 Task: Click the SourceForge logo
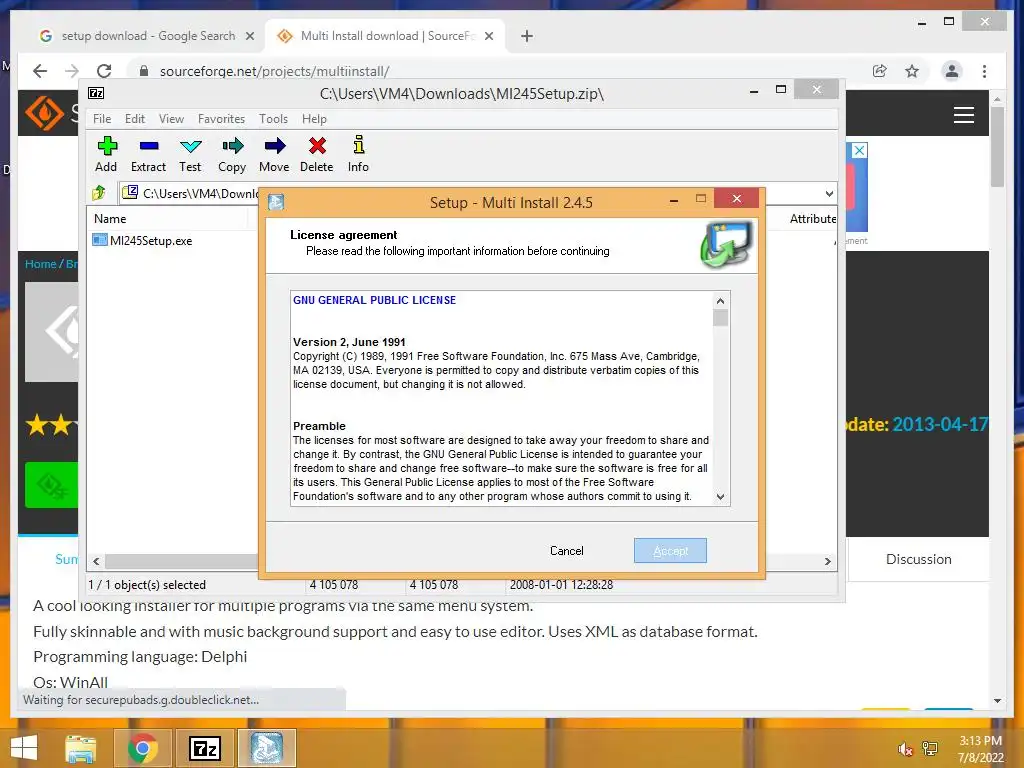tap(44, 112)
